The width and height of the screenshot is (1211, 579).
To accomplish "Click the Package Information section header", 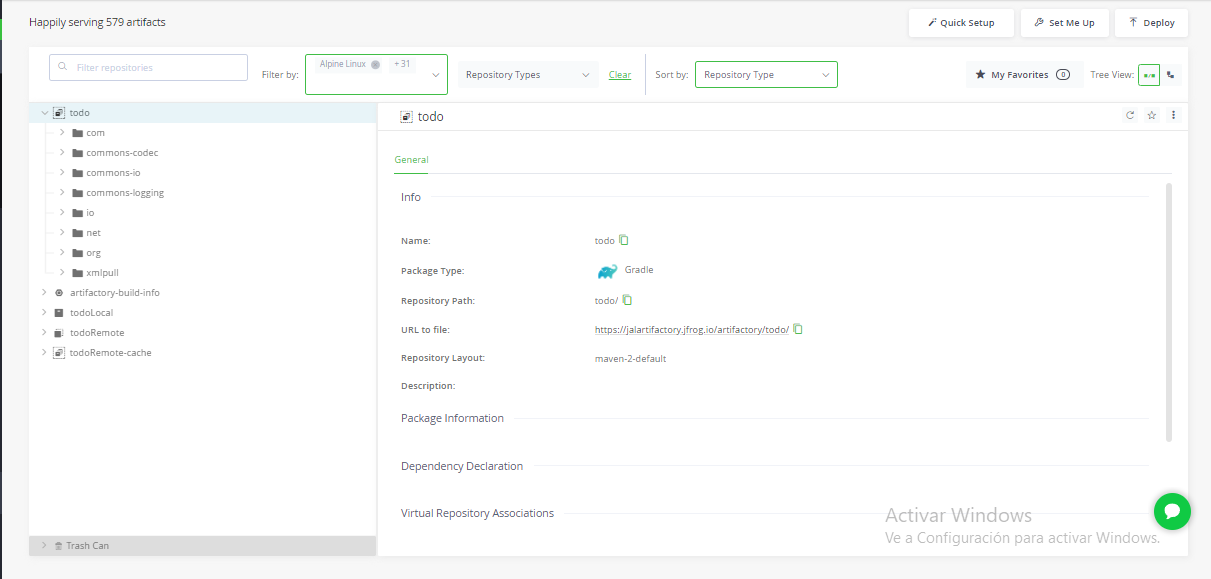I will (452, 418).
